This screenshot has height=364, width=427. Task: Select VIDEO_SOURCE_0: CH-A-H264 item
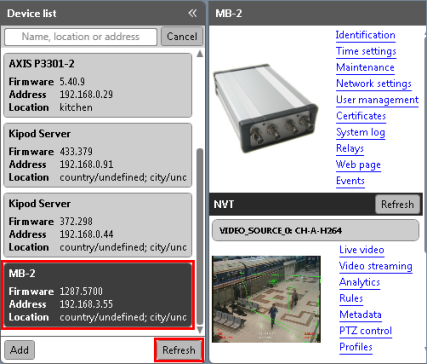click(316, 230)
